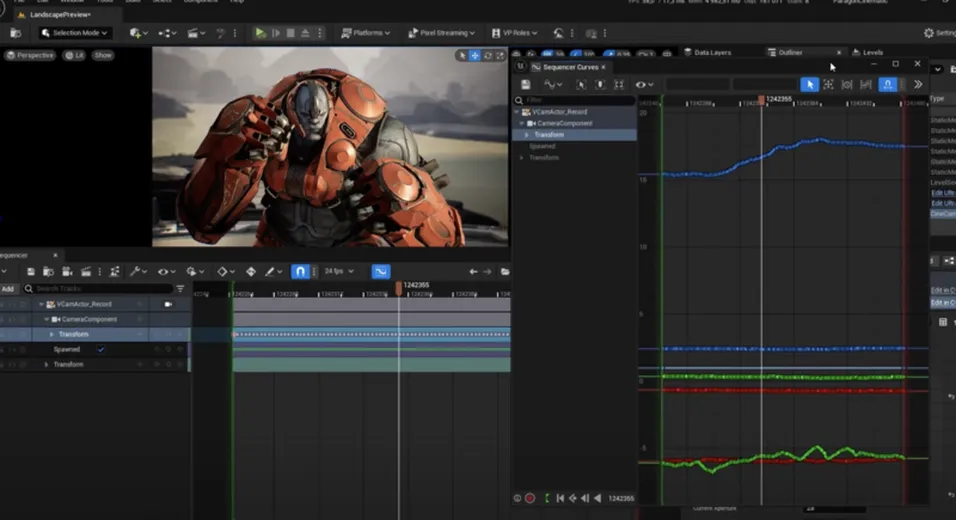Image resolution: width=956 pixels, height=520 pixels.
Task: Click the render movie clapperboard icon in Sequencer
Action: pyautogui.click(x=86, y=272)
